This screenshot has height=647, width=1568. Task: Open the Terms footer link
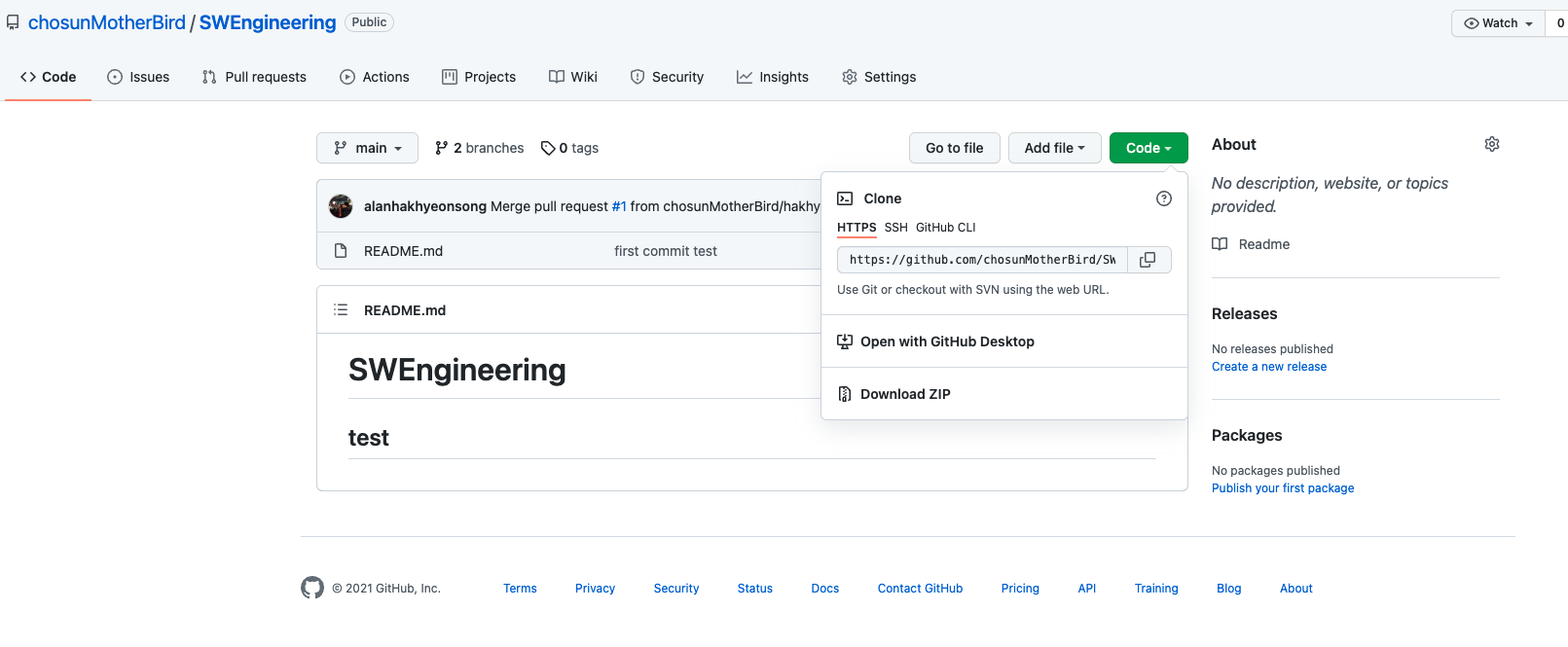pos(520,589)
